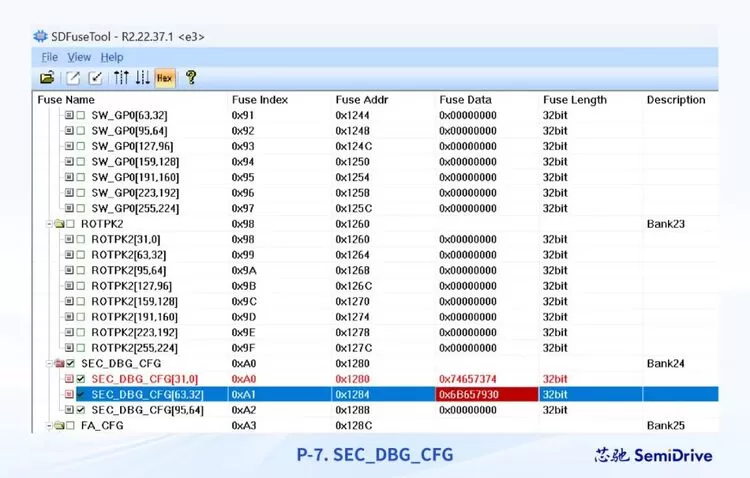Click the up-arrows toolbar icon
The image size is (750, 478).
click(x=121, y=77)
